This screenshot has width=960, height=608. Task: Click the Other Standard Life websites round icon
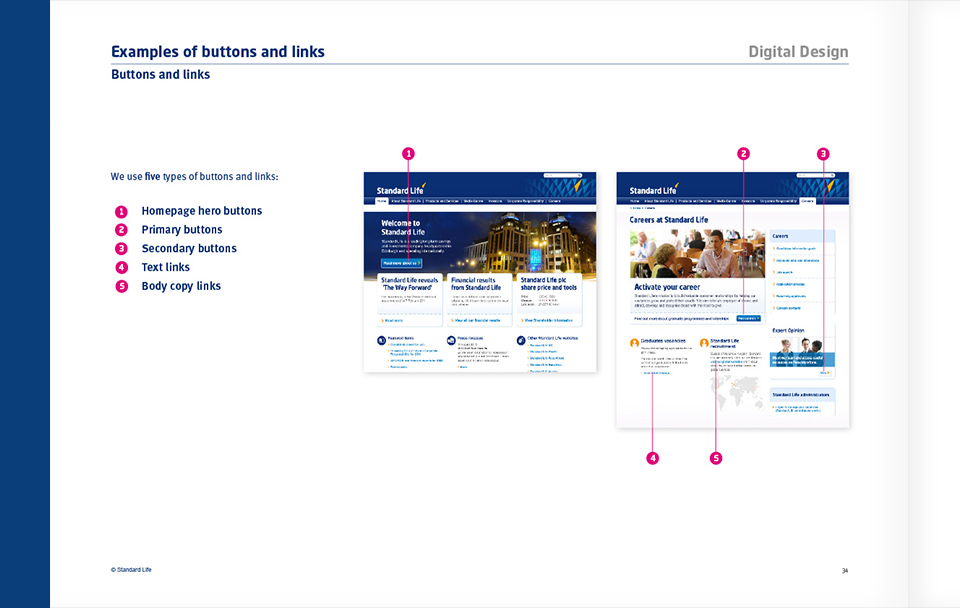click(522, 341)
